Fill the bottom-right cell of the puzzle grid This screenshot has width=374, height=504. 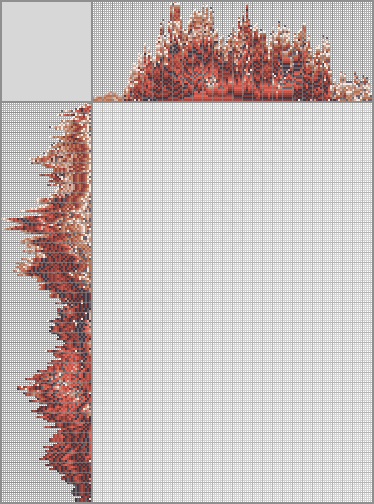[x=371, y=501]
